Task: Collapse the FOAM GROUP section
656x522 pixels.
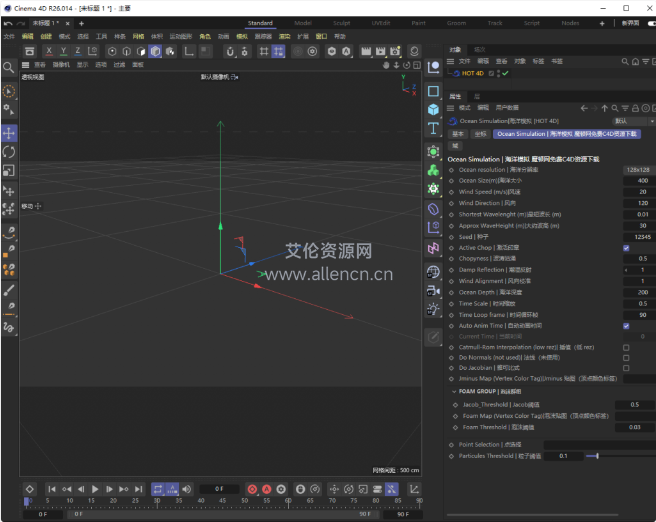Action: [x=454, y=392]
